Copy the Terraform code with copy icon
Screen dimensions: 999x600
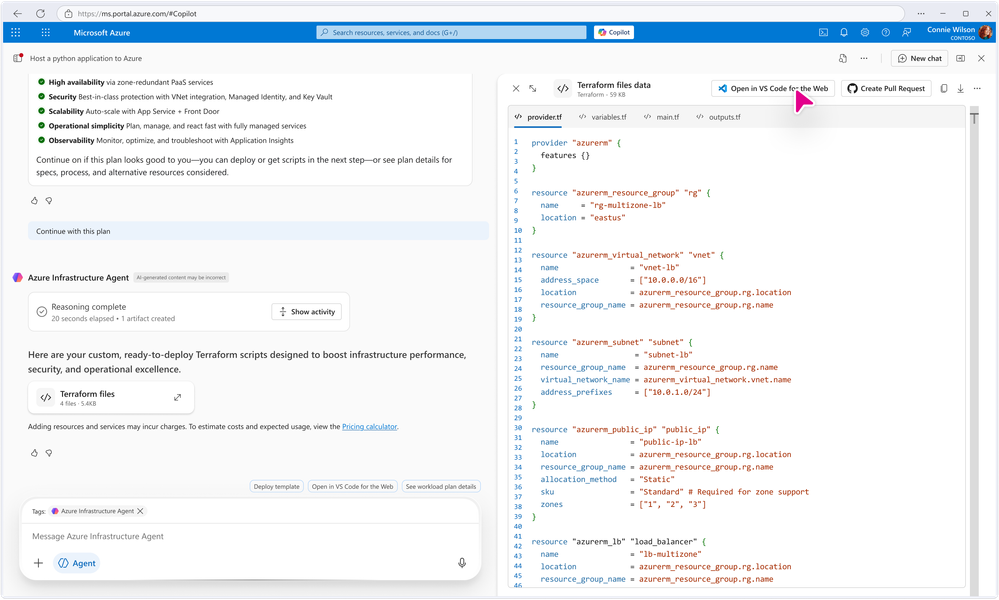coord(944,89)
